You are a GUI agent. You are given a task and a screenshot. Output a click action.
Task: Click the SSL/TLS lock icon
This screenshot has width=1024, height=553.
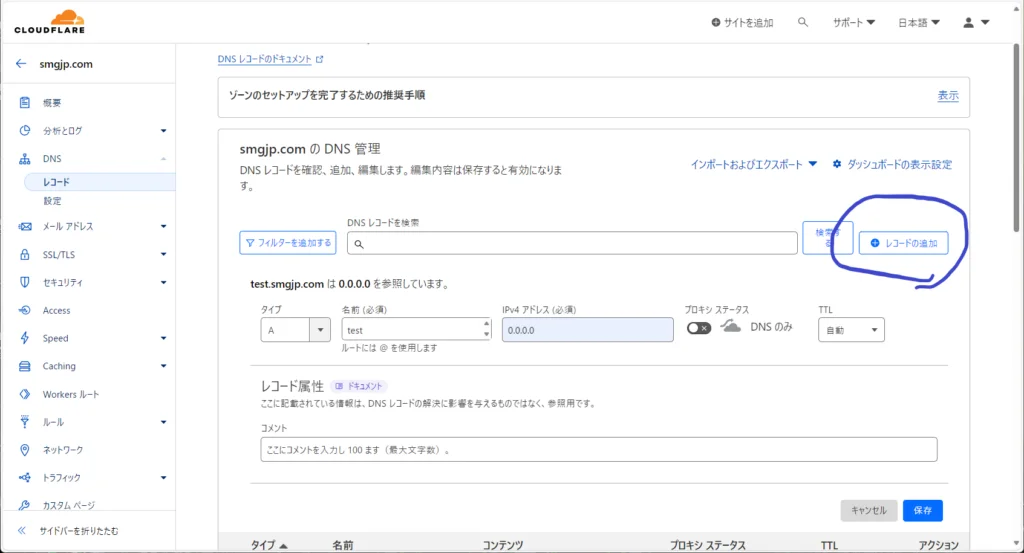(x=25, y=255)
